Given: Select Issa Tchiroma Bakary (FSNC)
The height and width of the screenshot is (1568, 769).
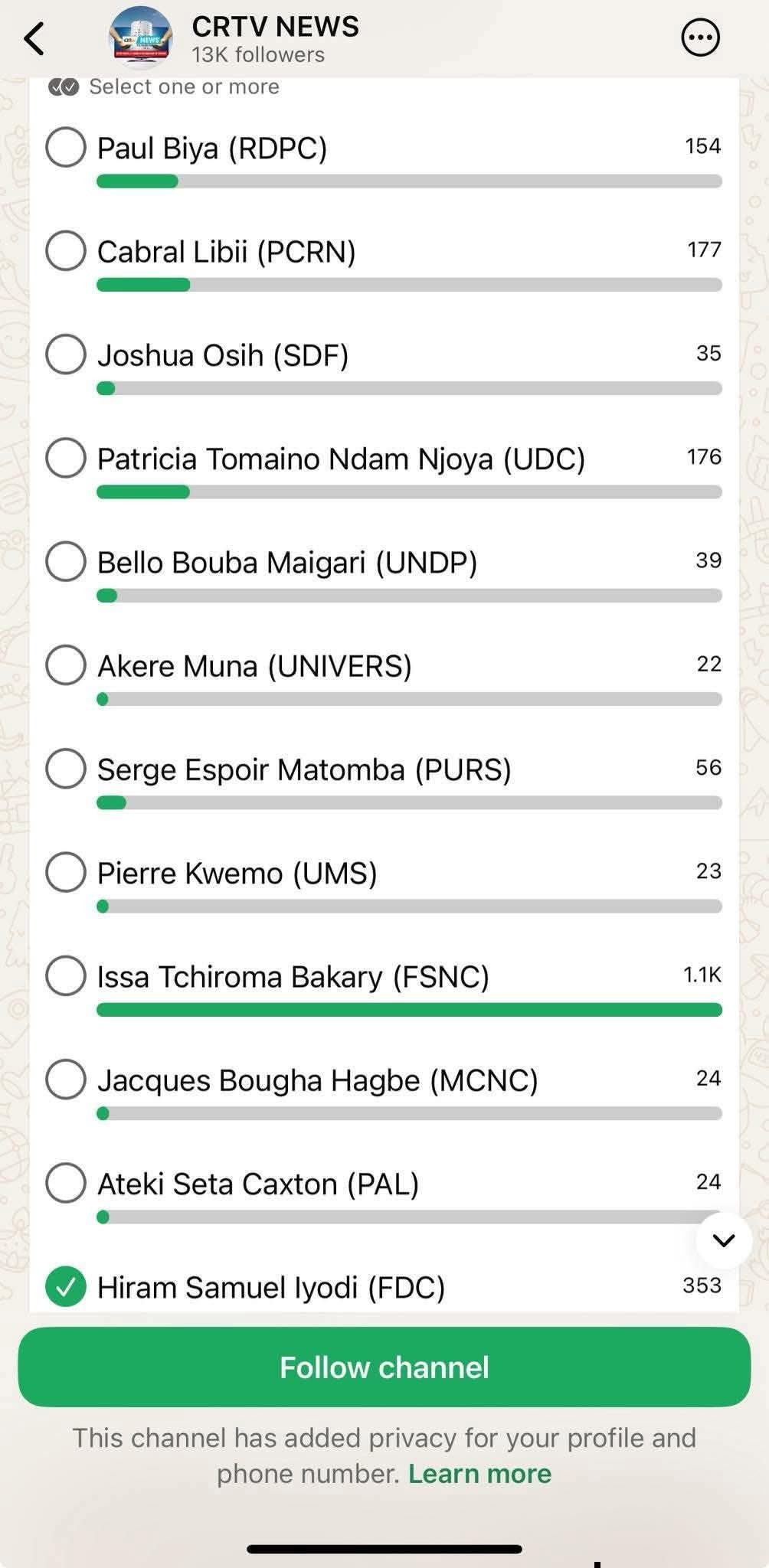Looking at the screenshot, I should tap(66, 976).
